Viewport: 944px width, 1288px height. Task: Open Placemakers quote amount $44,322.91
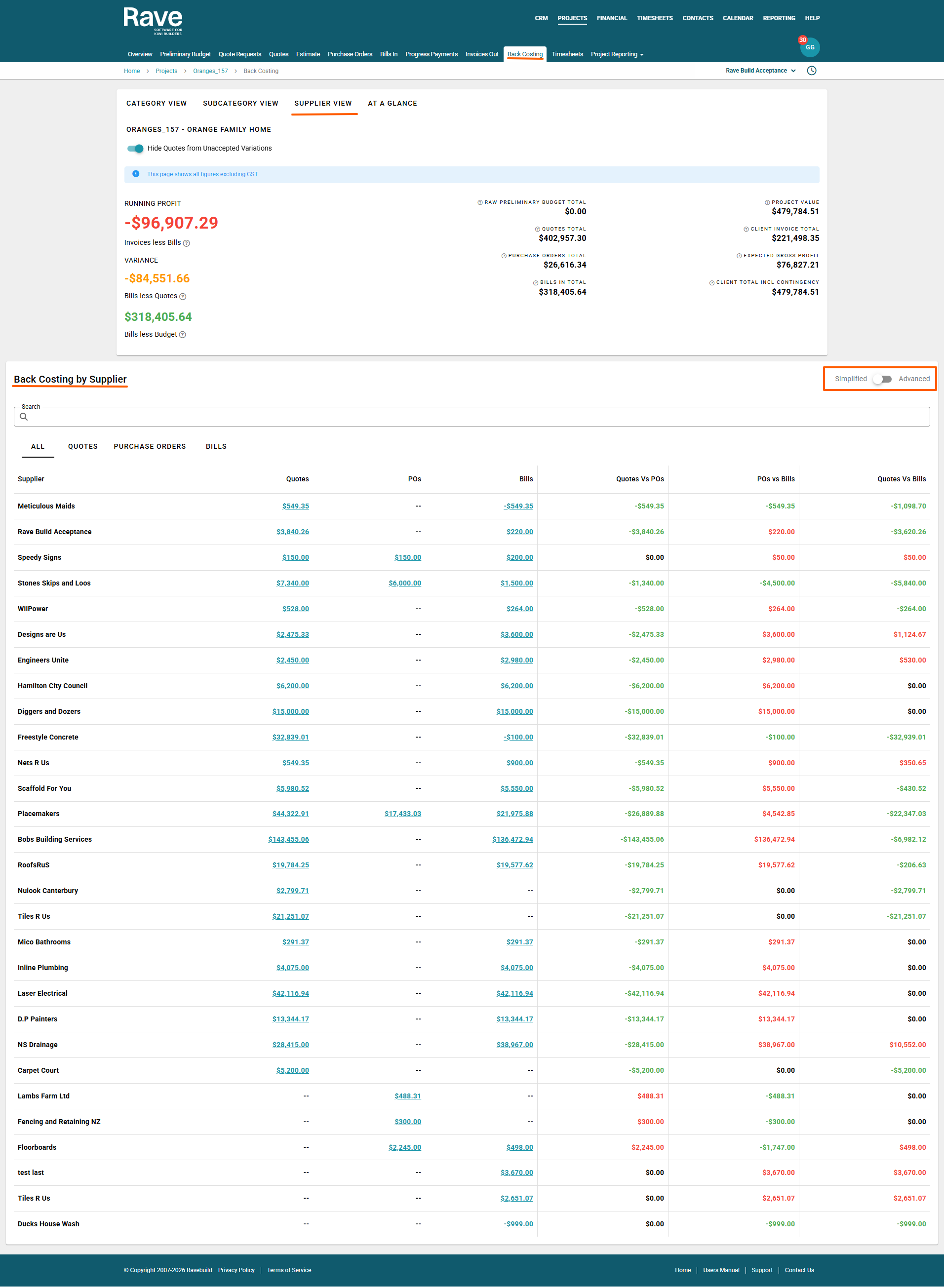pyautogui.click(x=290, y=814)
